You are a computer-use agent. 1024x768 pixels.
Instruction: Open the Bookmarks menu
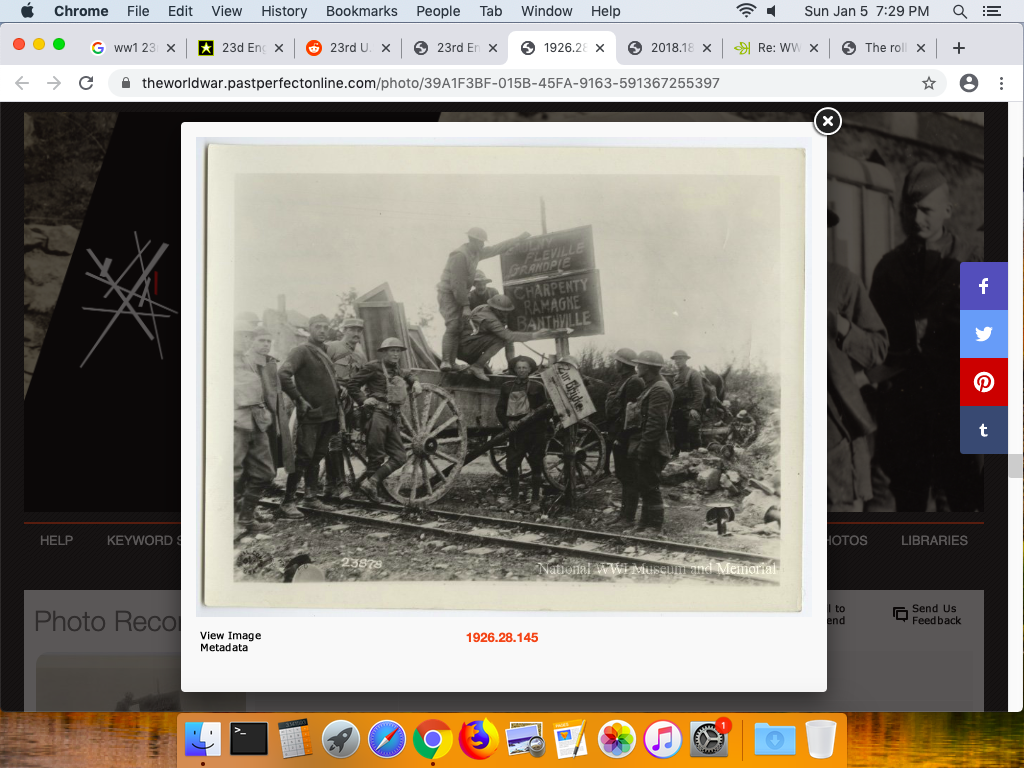pyautogui.click(x=361, y=11)
